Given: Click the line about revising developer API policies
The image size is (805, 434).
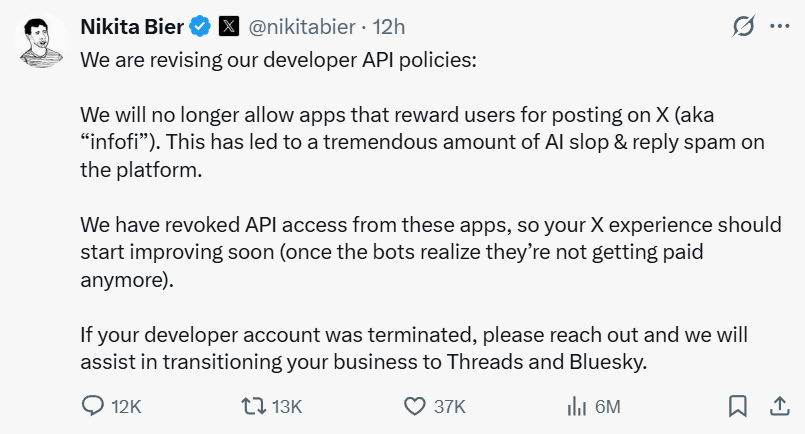Looking at the screenshot, I should (279, 60).
